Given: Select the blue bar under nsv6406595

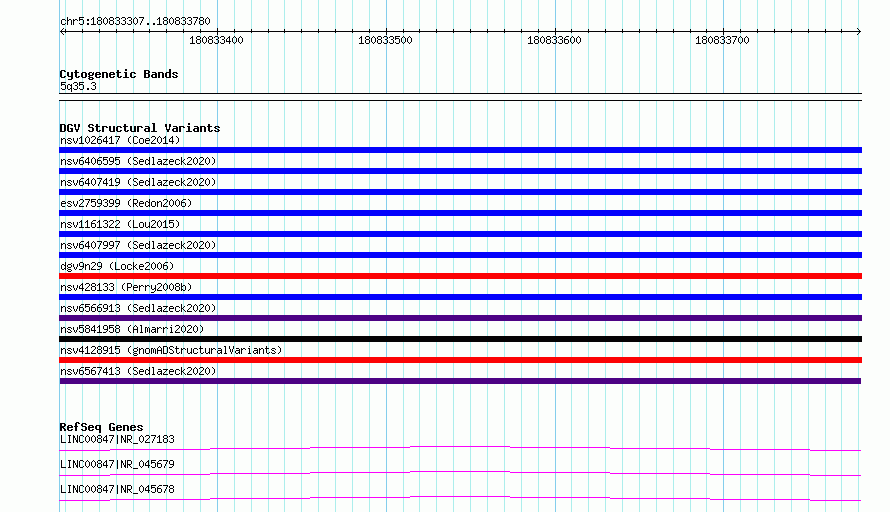Looking at the screenshot, I should pos(460,171).
